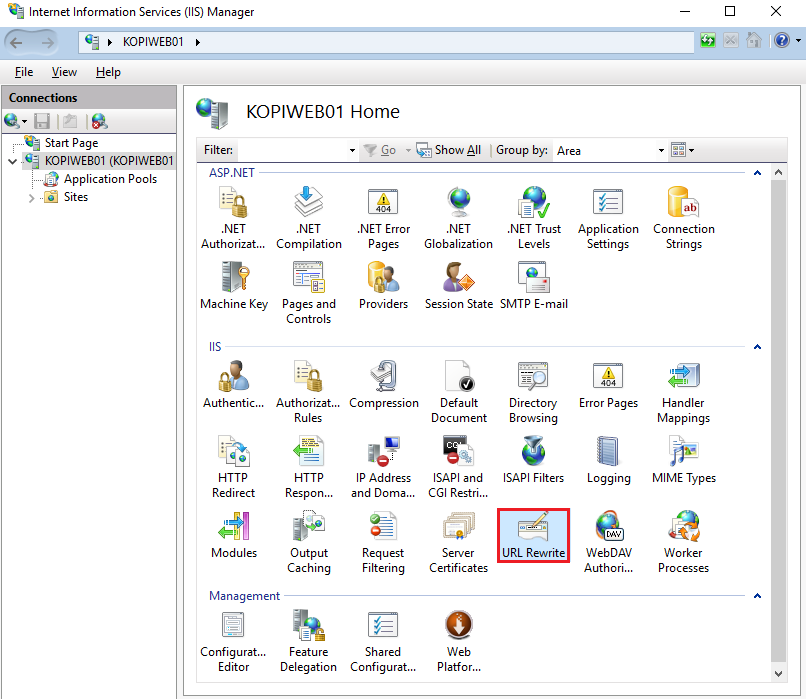Viewport: 806px width, 699px height.
Task: Open Web Platform Installer
Action: pos(459,641)
